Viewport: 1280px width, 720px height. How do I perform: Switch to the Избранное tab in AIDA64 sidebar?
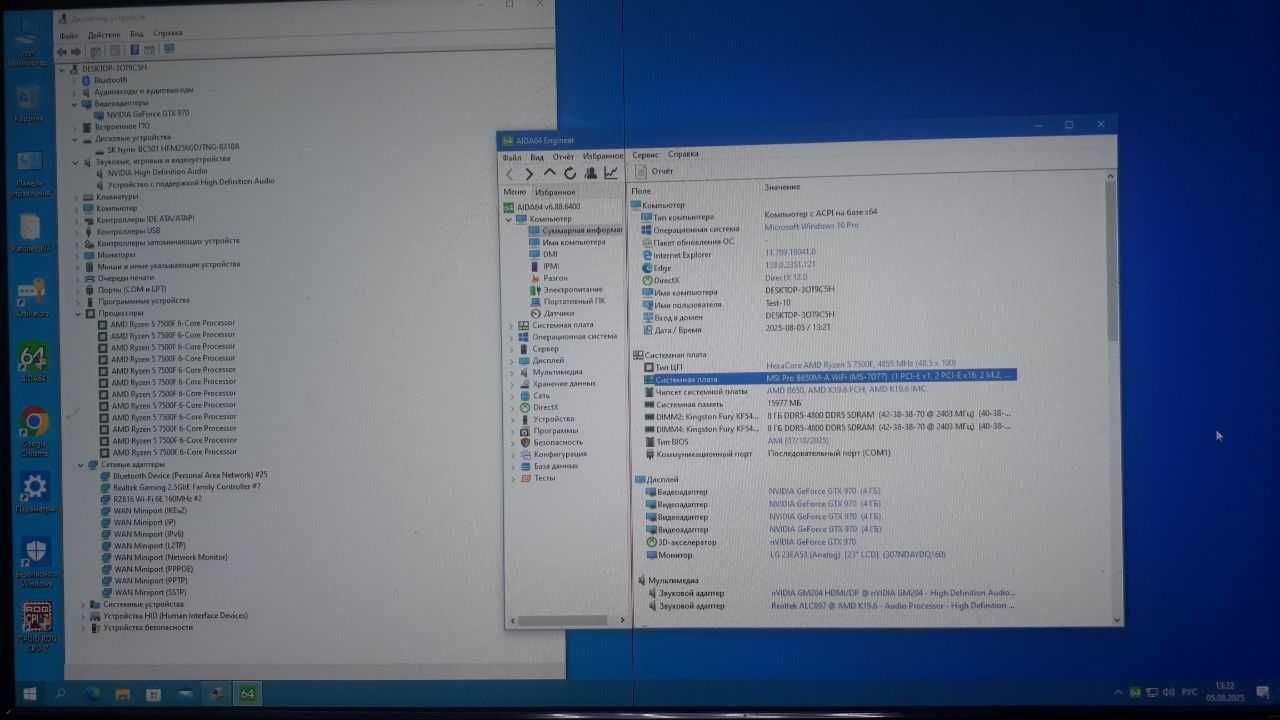click(555, 192)
